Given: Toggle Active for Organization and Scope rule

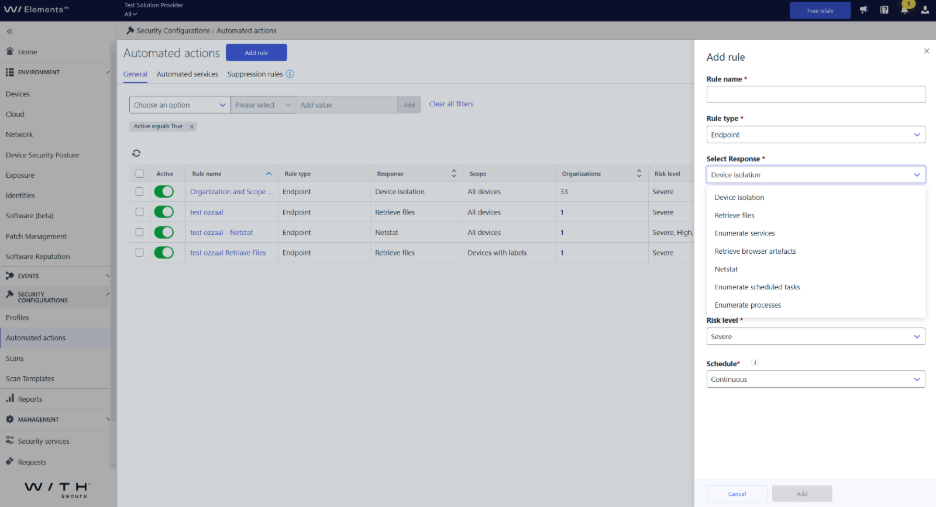Looking at the screenshot, I should point(164,192).
